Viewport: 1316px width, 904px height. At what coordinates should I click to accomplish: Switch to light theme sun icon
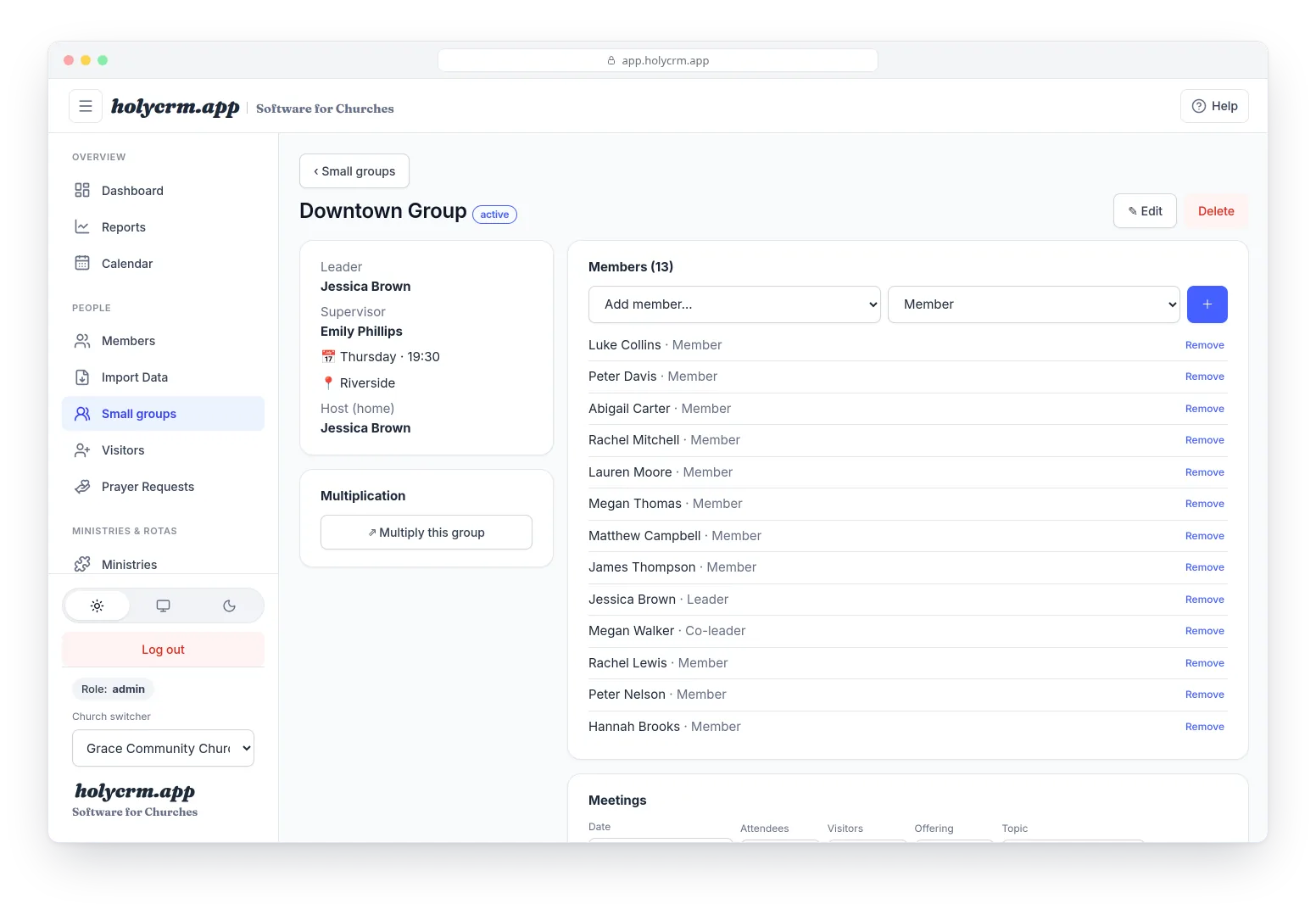(x=98, y=605)
